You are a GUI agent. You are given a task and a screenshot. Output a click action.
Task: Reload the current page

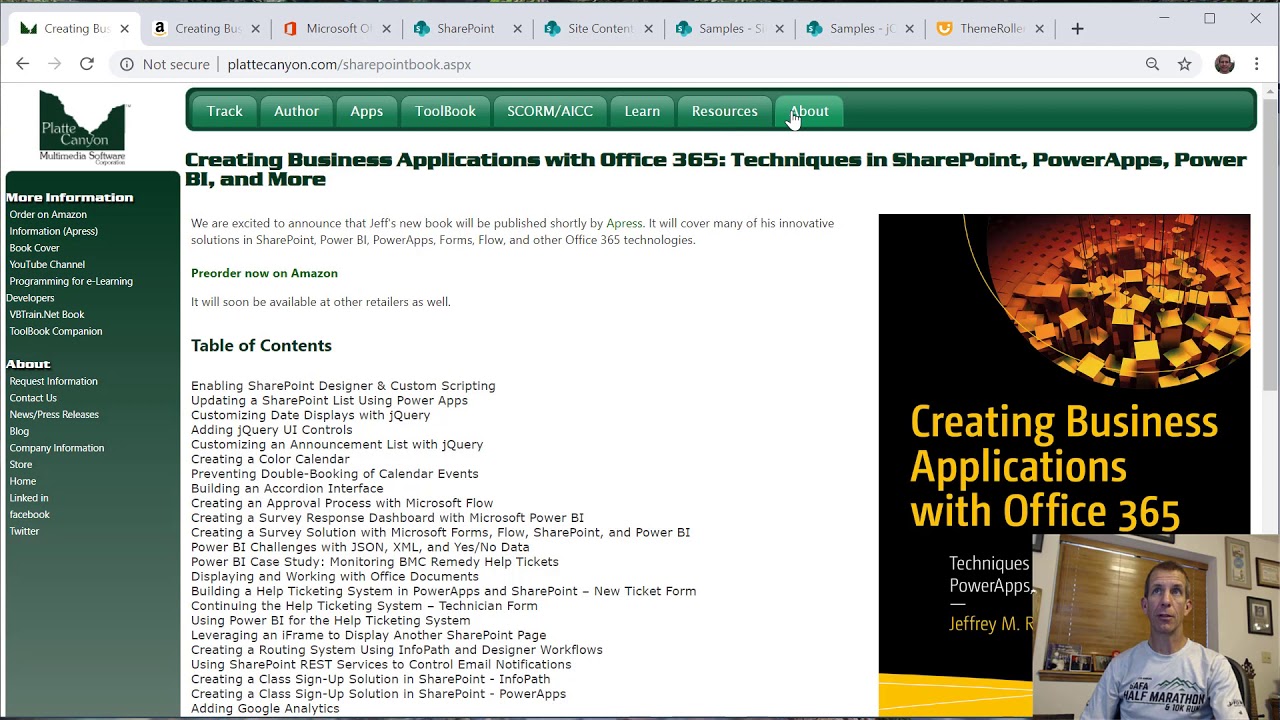[x=87, y=64]
